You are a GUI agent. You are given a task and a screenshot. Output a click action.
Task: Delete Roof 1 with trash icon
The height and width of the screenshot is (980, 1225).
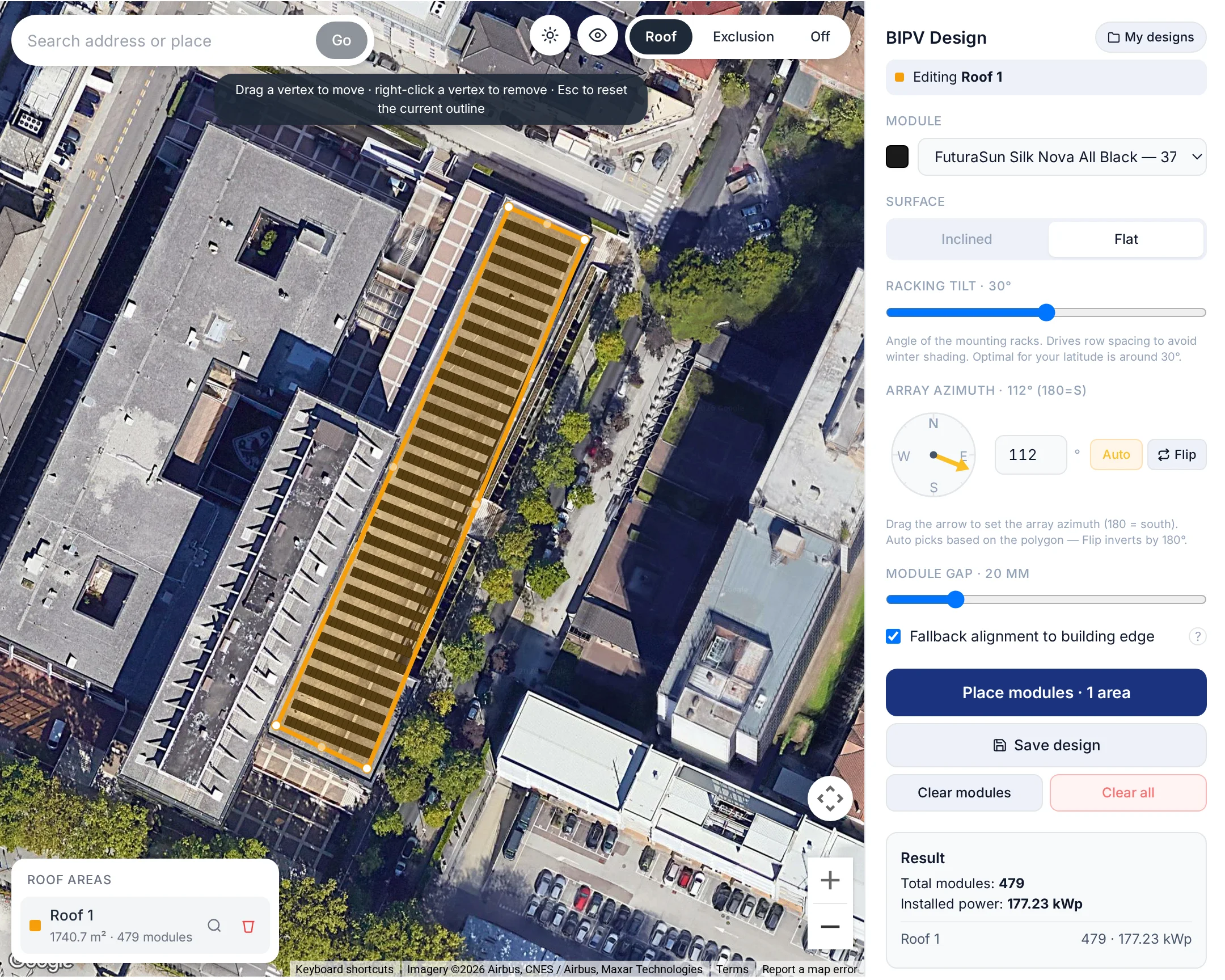(248, 926)
